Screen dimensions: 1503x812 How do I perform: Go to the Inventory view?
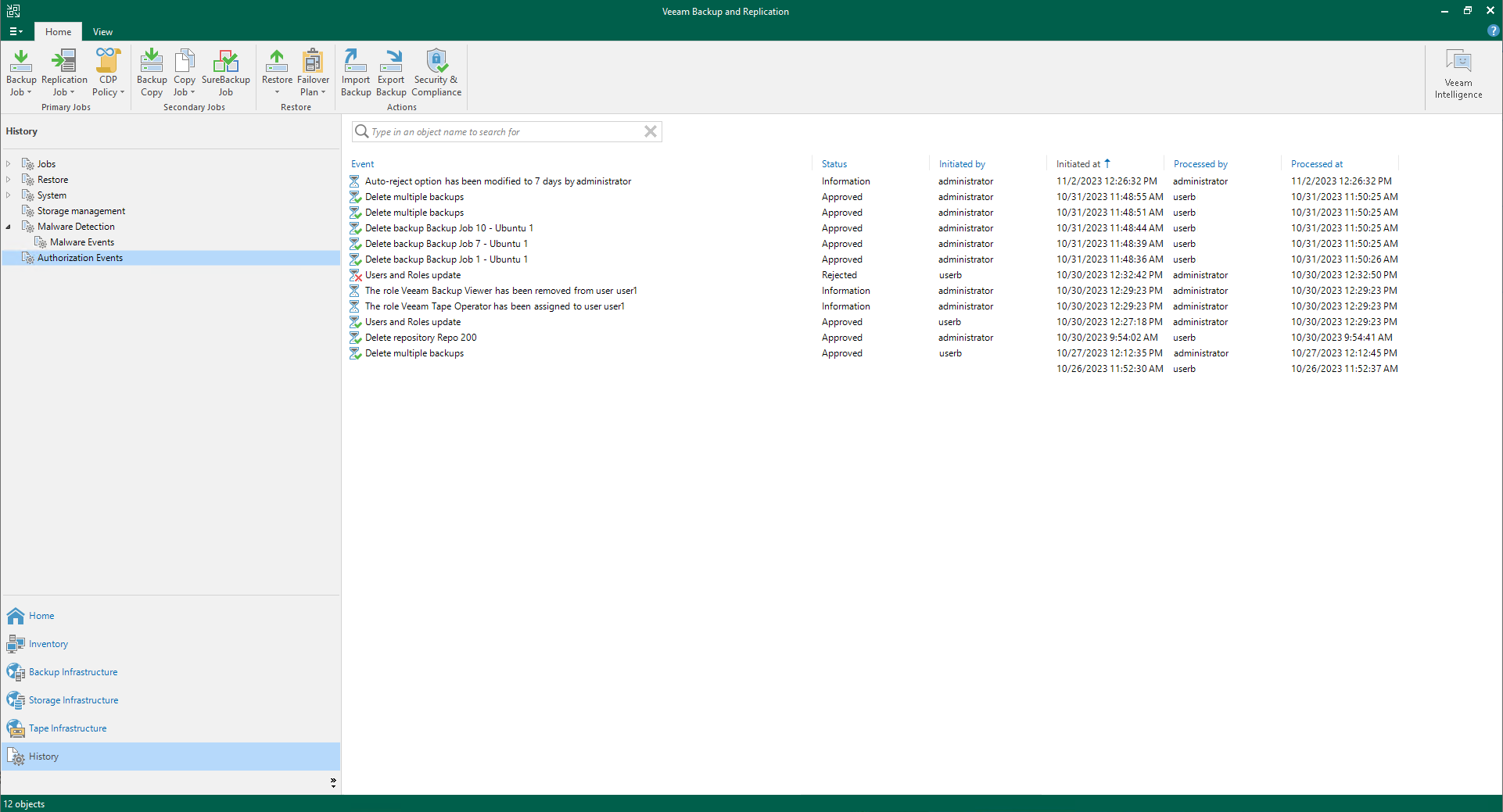170,644
